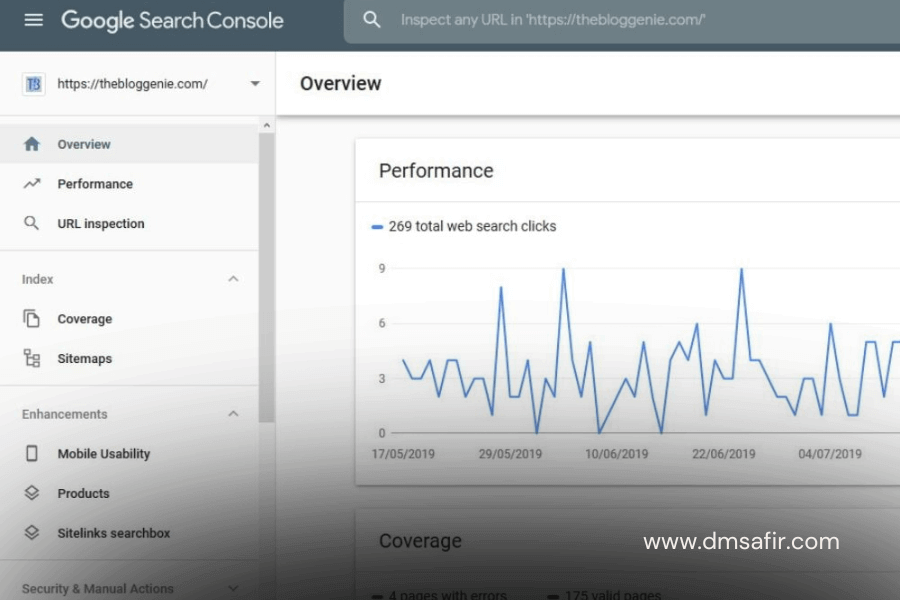The image size is (900, 600).
Task: Click the 22/06/2019 date axis label
Action: tap(724, 454)
